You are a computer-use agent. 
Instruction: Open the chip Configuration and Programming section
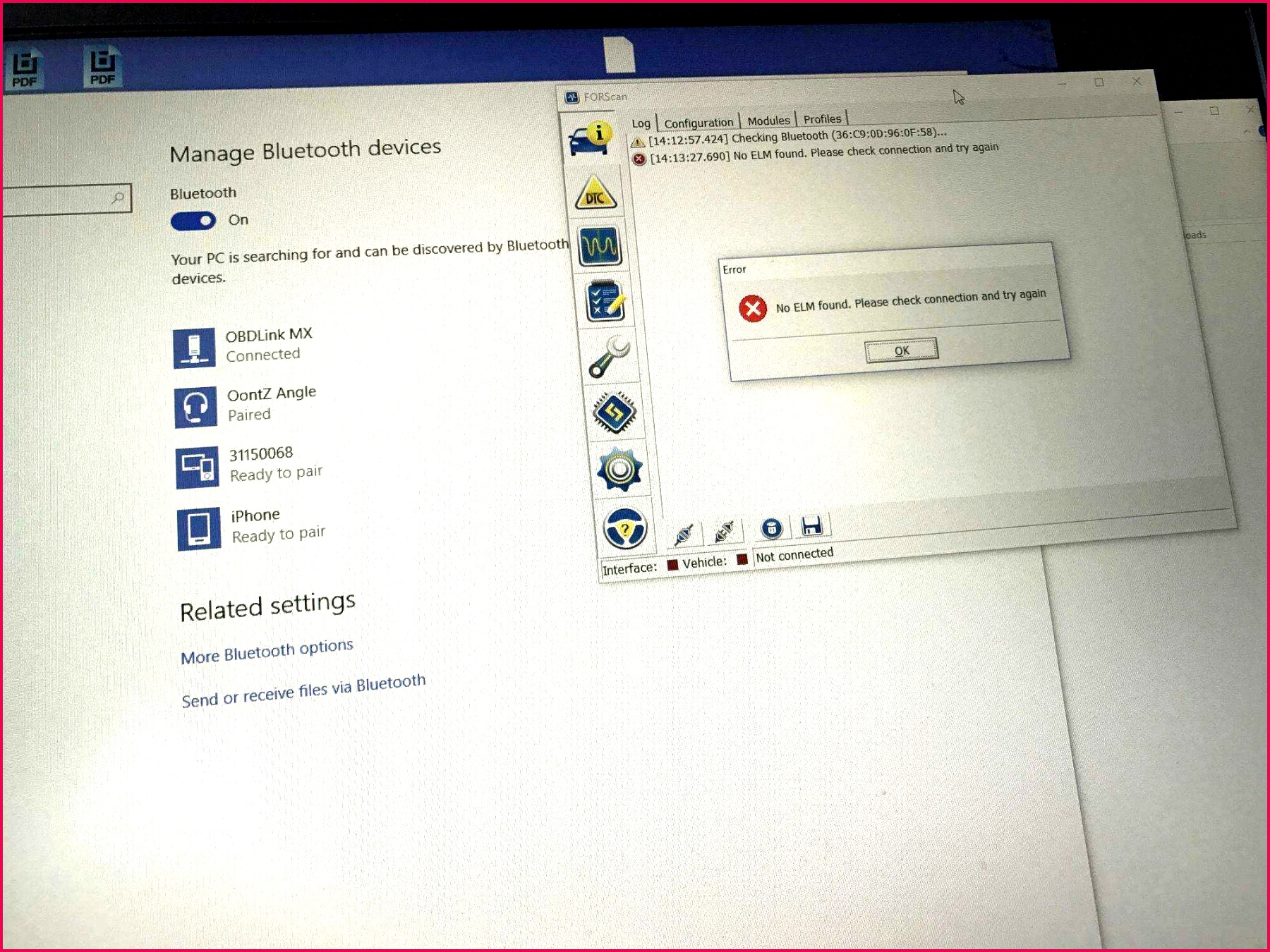pos(615,412)
